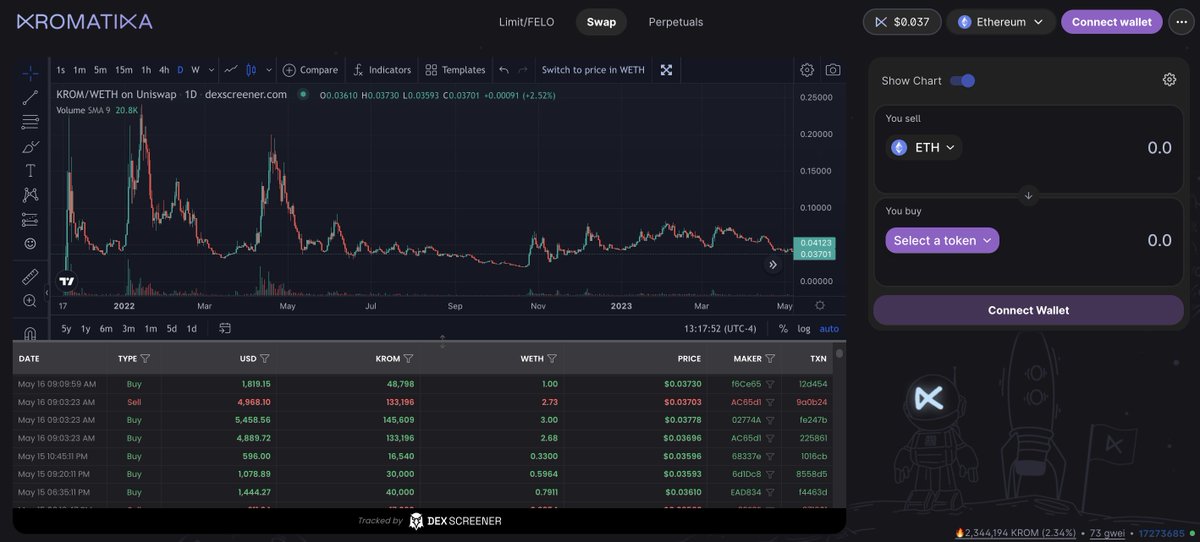
Task: Filter by maker f6Ce65 funnel
Action: point(770,384)
